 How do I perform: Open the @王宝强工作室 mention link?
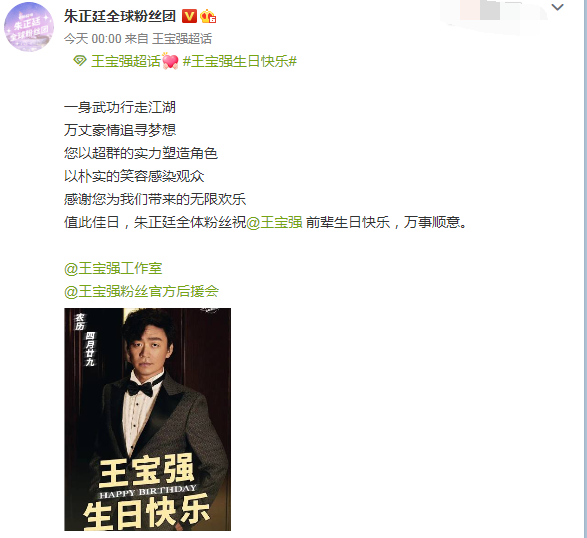click(113, 268)
